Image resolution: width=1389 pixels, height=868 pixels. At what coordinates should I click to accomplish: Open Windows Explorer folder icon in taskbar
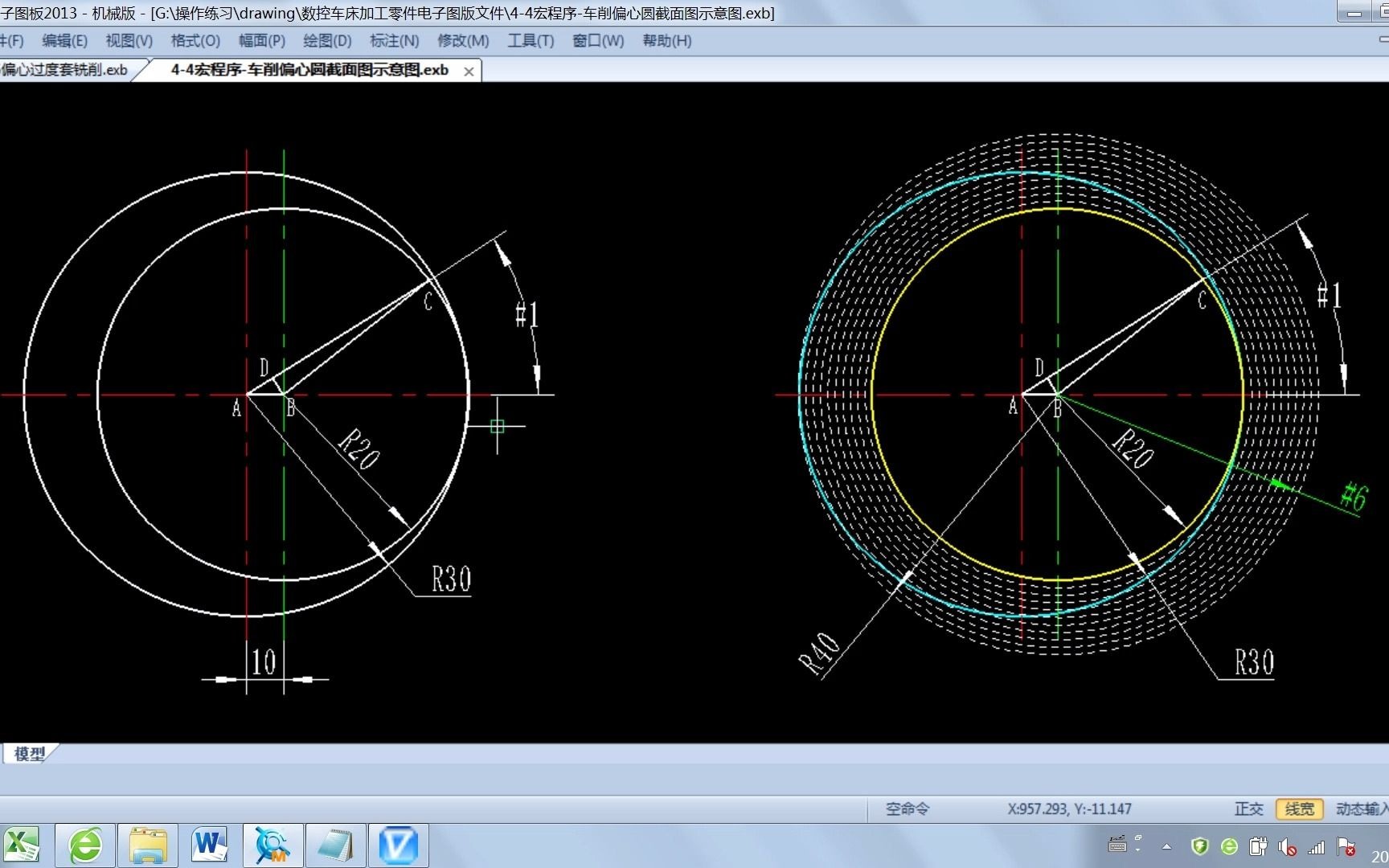point(148,845)
